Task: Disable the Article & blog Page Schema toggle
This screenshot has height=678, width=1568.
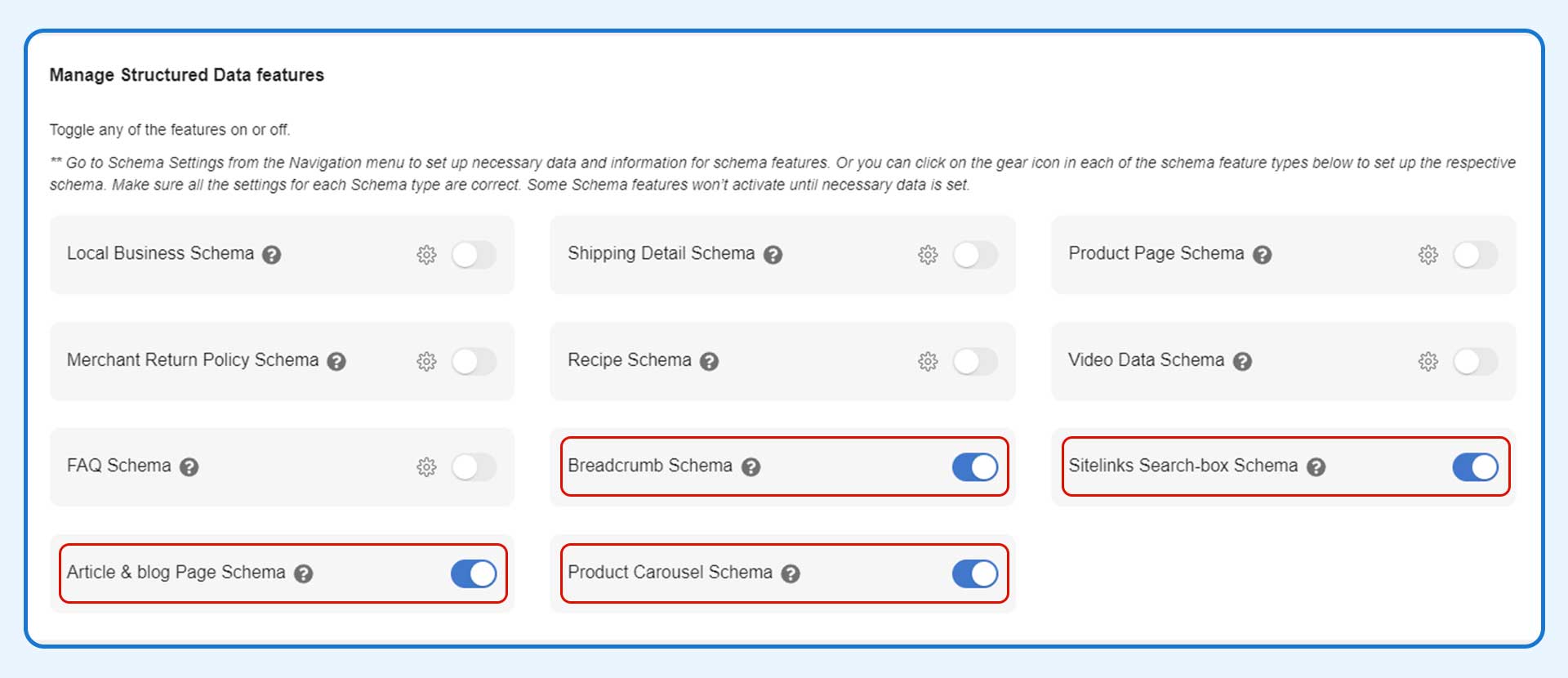Action: 474,574
